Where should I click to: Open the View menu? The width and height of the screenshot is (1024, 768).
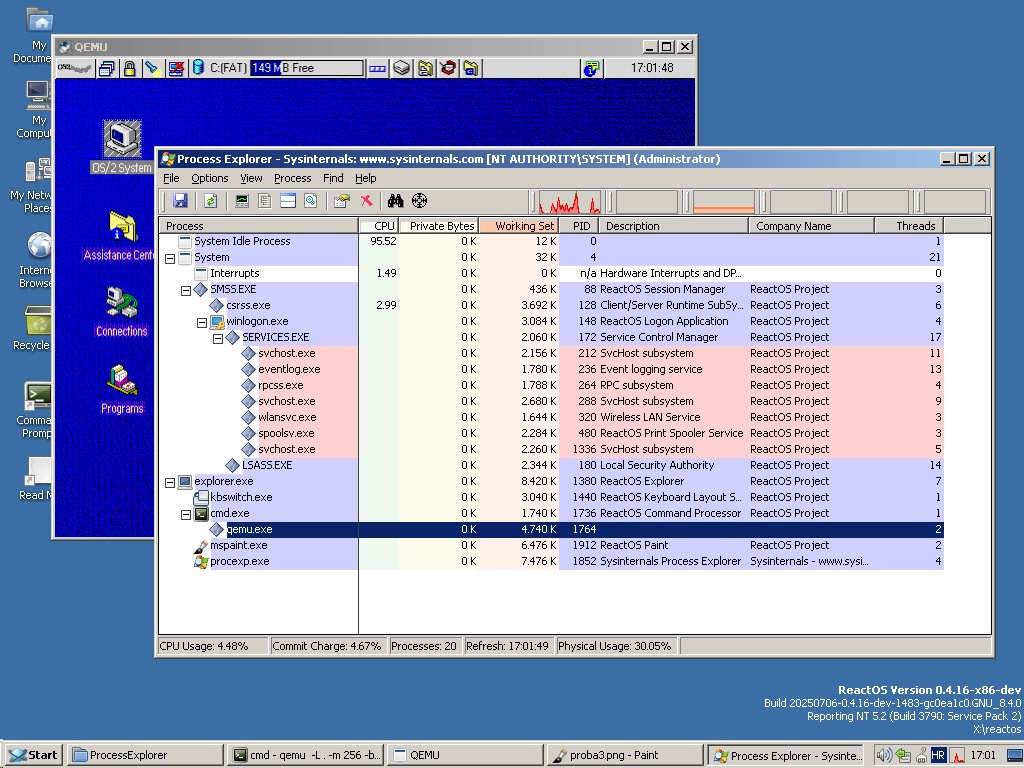[x=251, y=178]
